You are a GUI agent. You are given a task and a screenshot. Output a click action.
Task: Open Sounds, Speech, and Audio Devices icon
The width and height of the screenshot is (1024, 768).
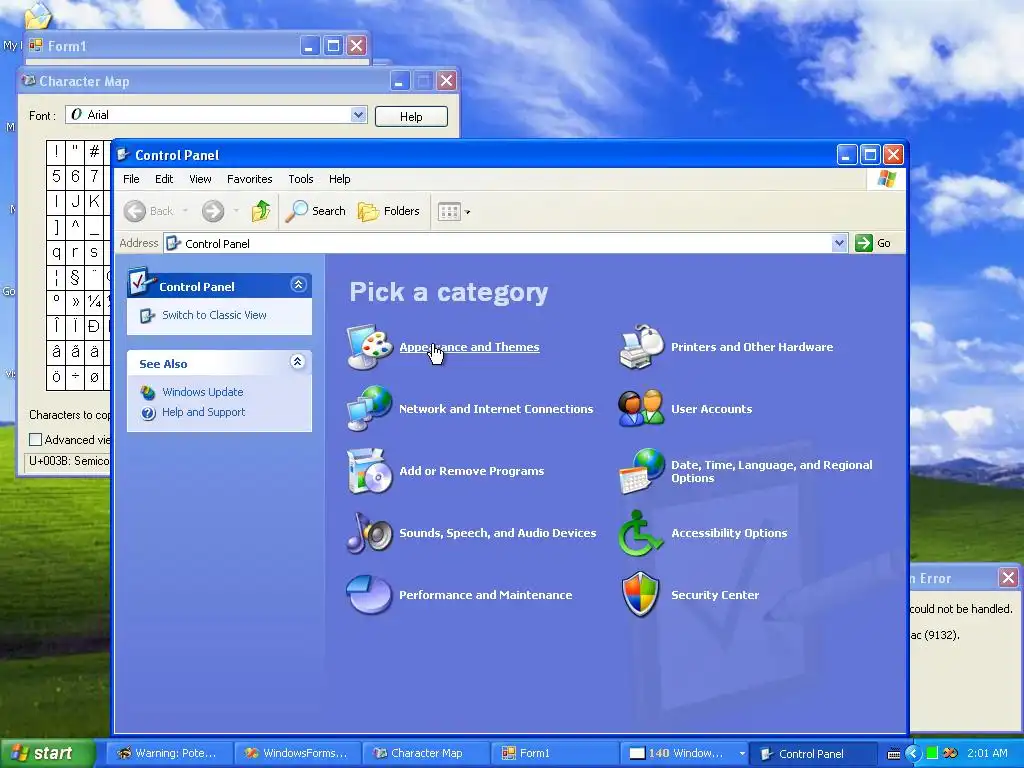(370, 533)
